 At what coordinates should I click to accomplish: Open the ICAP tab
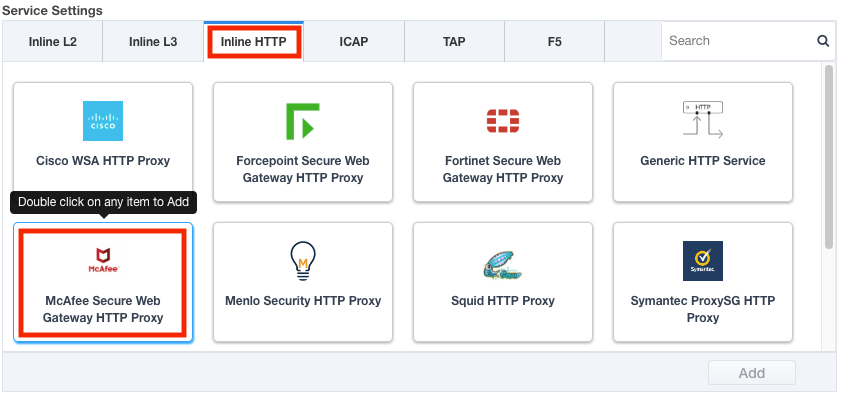coord(354,42)
